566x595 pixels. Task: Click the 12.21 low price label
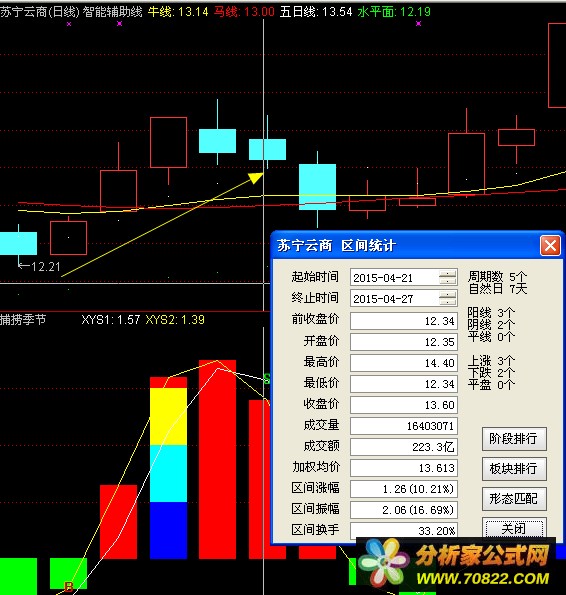tap(46, 267)
